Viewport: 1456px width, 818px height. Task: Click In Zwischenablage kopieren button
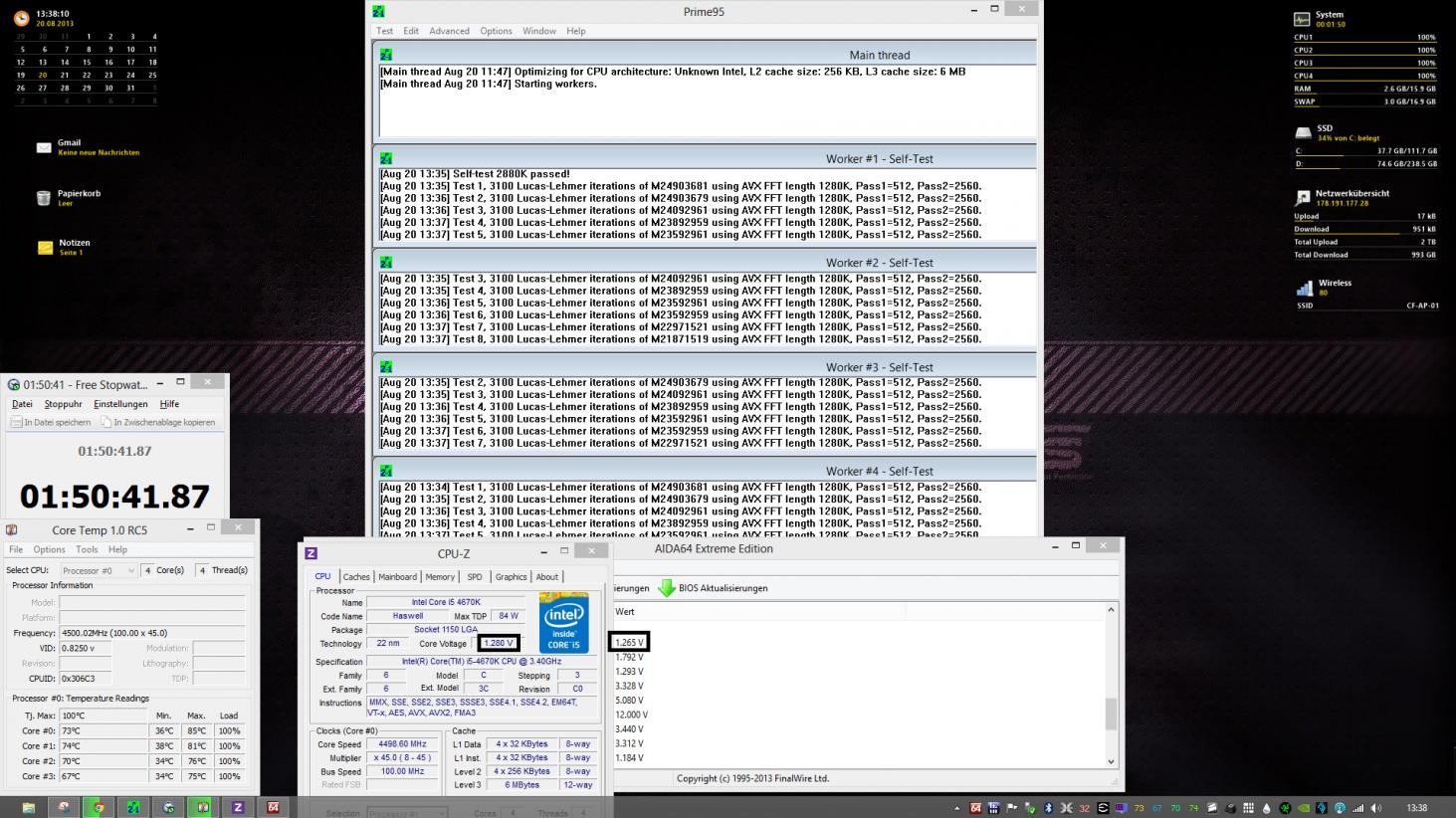pos(157,422)
